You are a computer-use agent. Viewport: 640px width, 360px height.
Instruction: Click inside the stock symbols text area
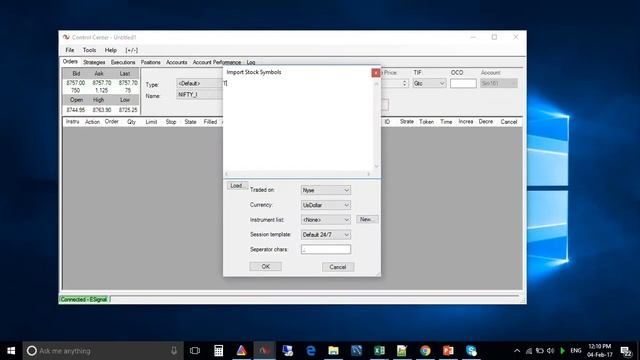pyautogui.click(x=298, y=124)
